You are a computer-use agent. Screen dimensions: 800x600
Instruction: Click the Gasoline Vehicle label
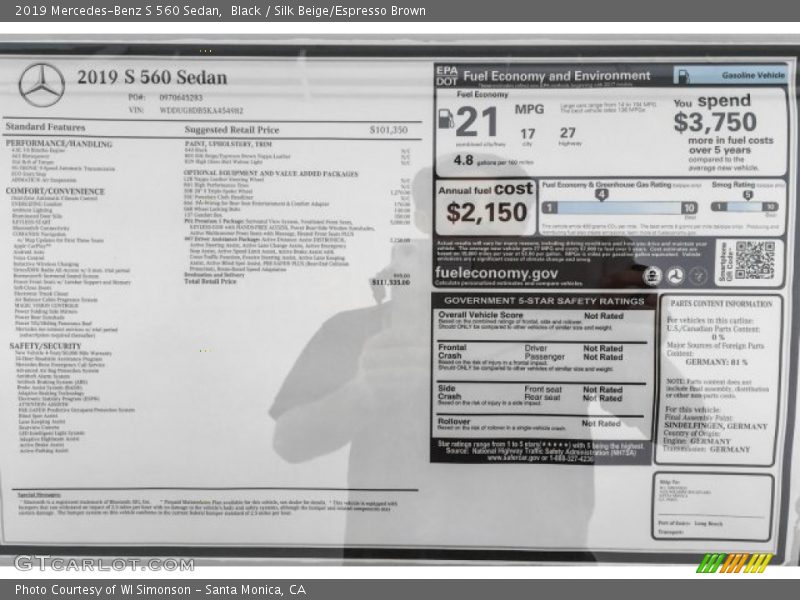point(753,76)
